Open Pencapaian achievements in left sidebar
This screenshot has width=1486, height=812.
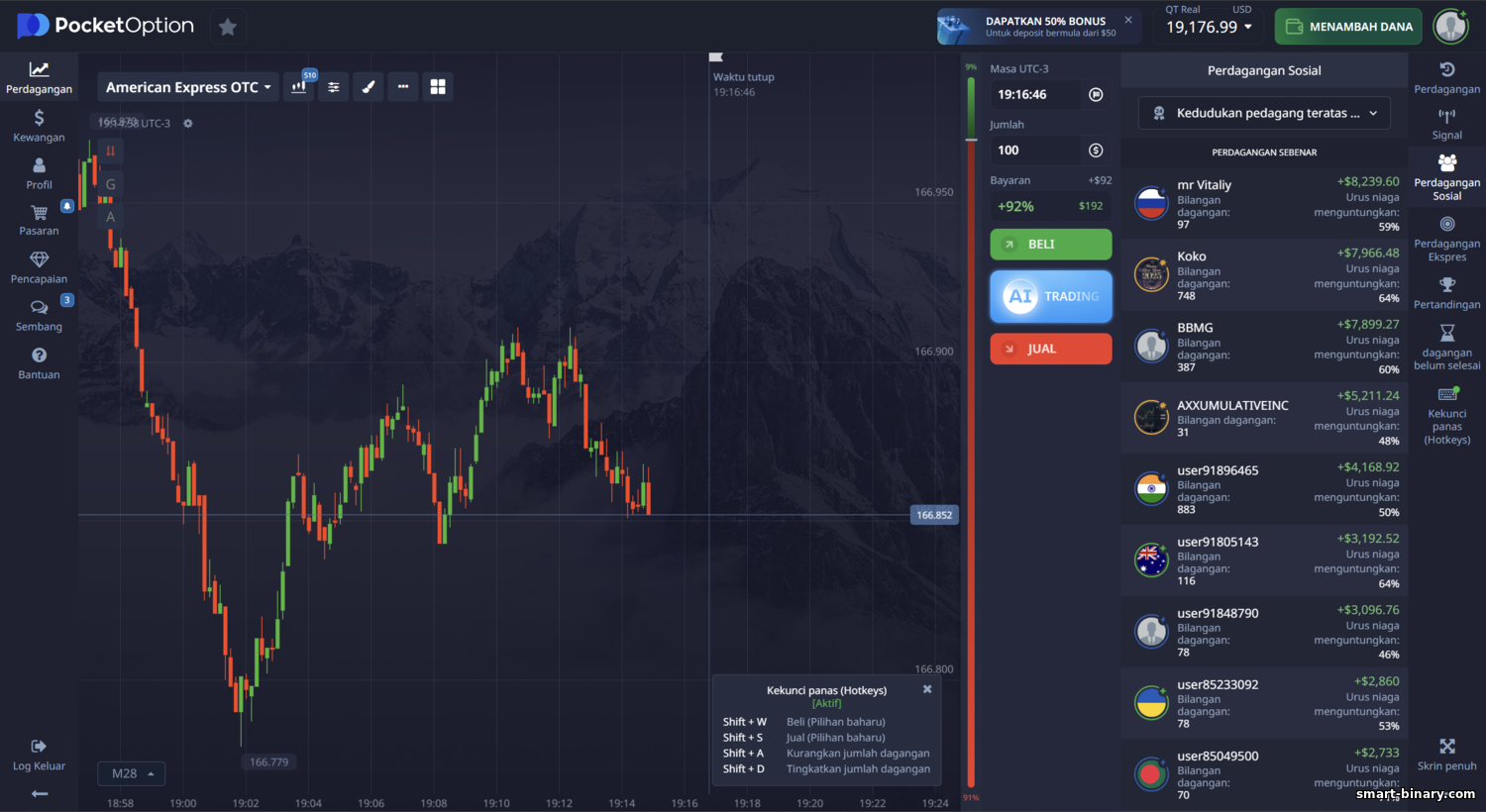(x=39, y=267)
